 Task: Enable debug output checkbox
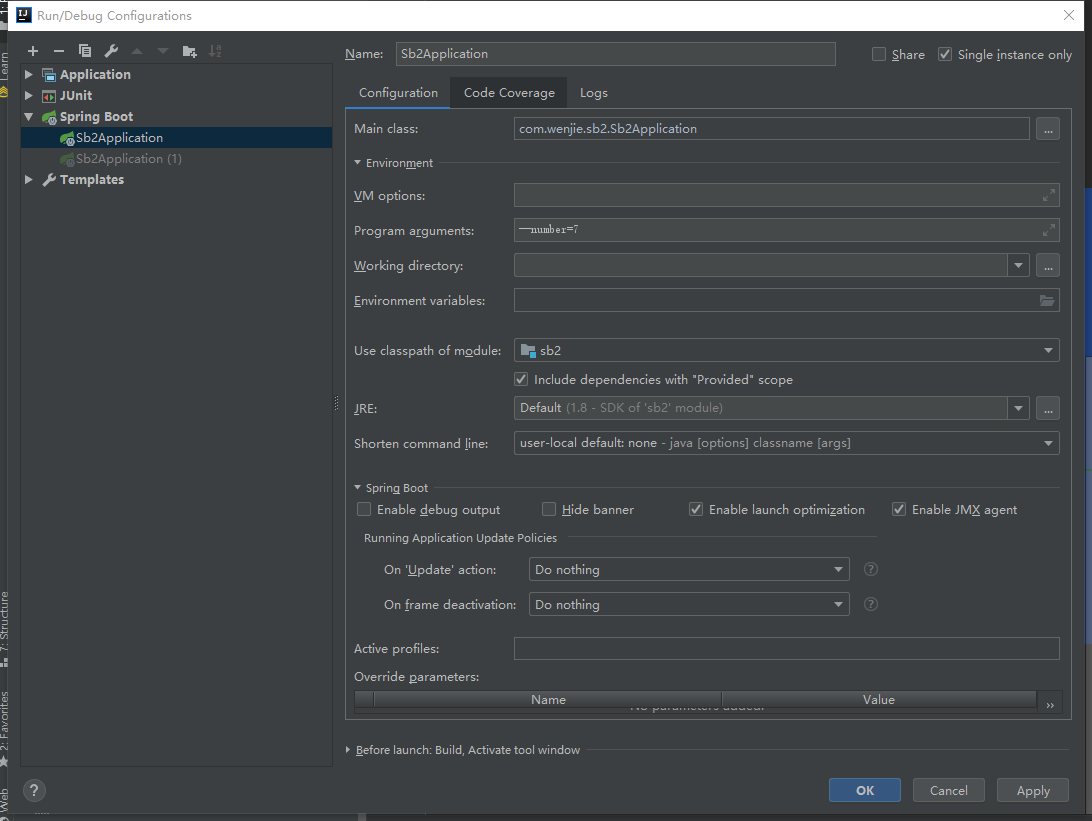coord(364,510)
